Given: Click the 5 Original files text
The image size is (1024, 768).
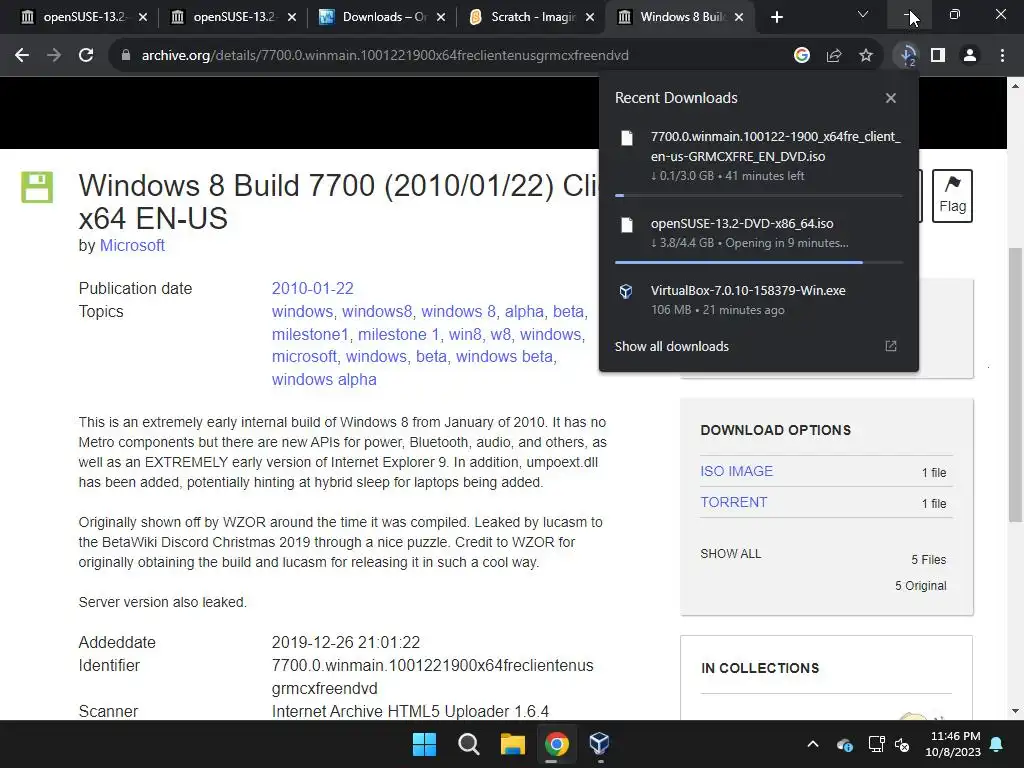Looking at the screenshot, I should pos(920,586).
